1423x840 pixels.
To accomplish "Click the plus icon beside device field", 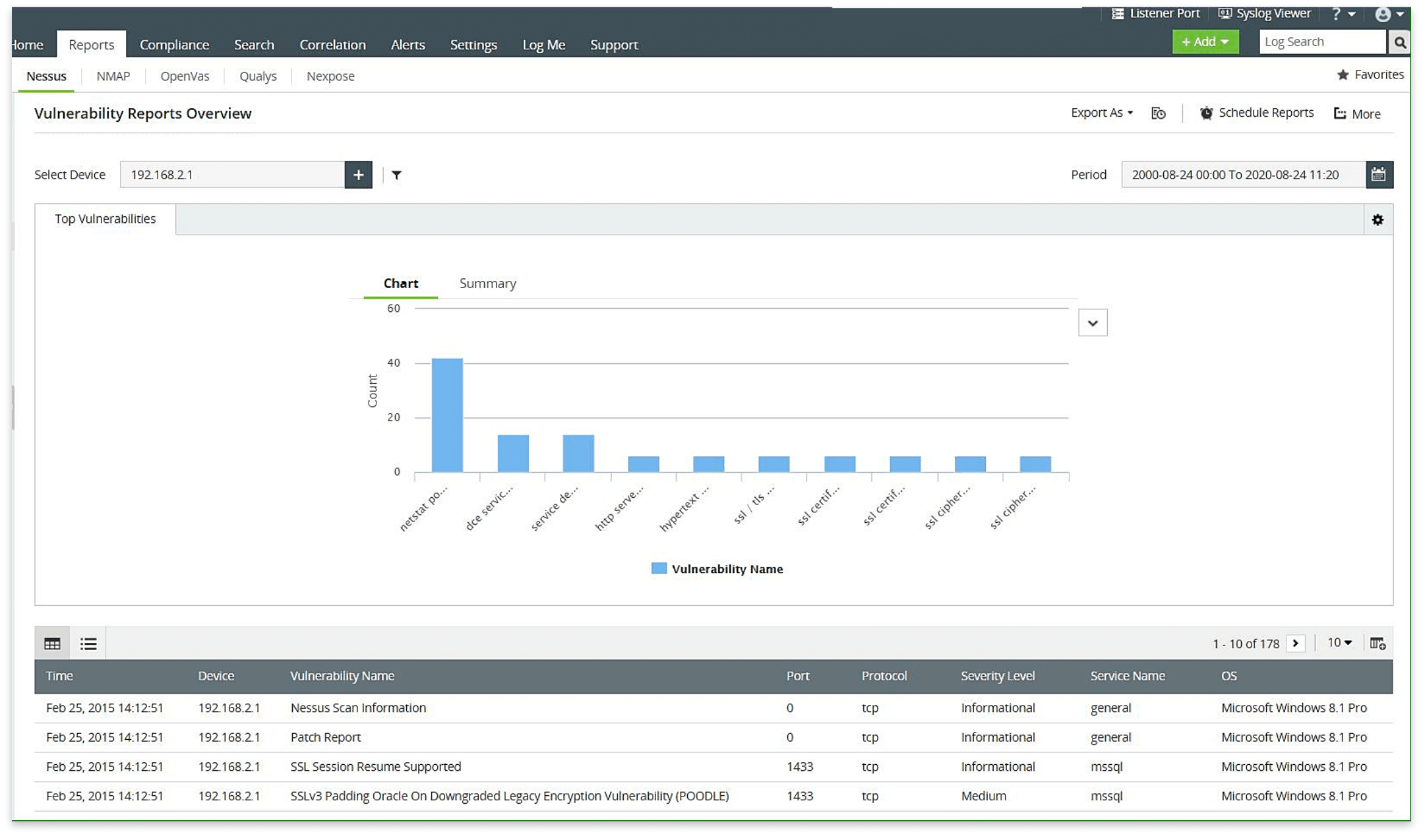I will pyautogui.click(x=358, y=175).
